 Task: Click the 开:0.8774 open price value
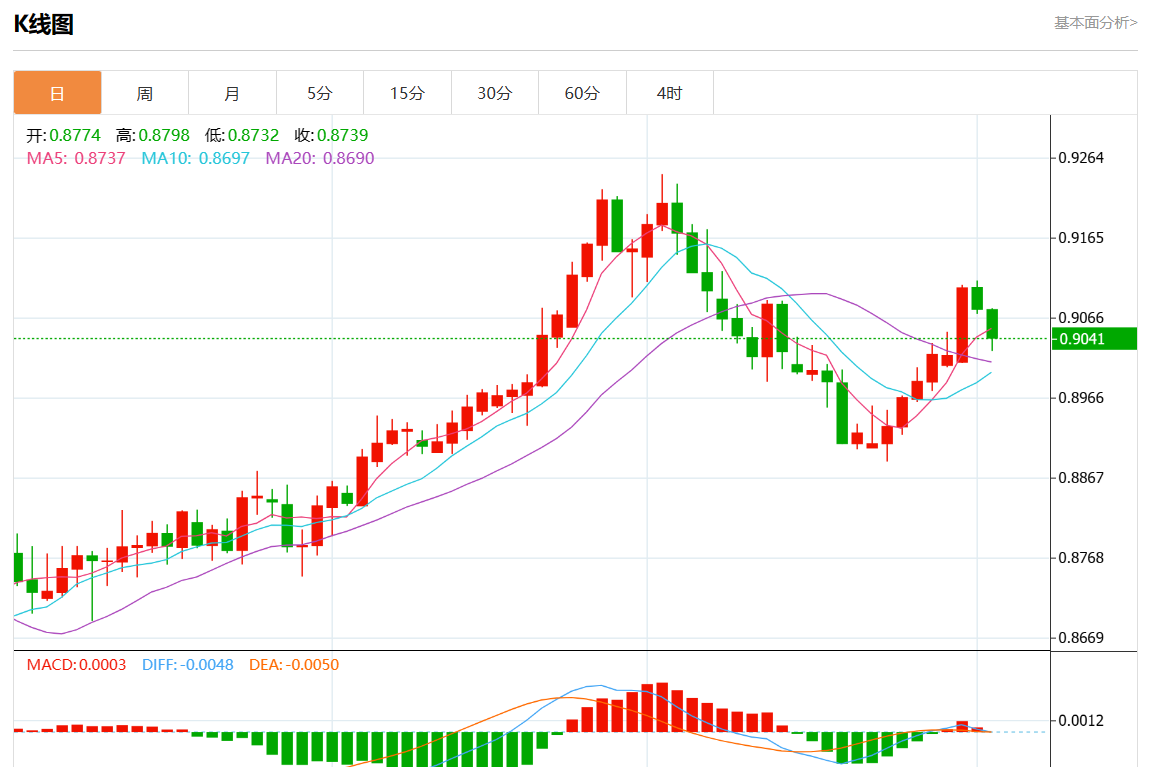tap(63, 135)
